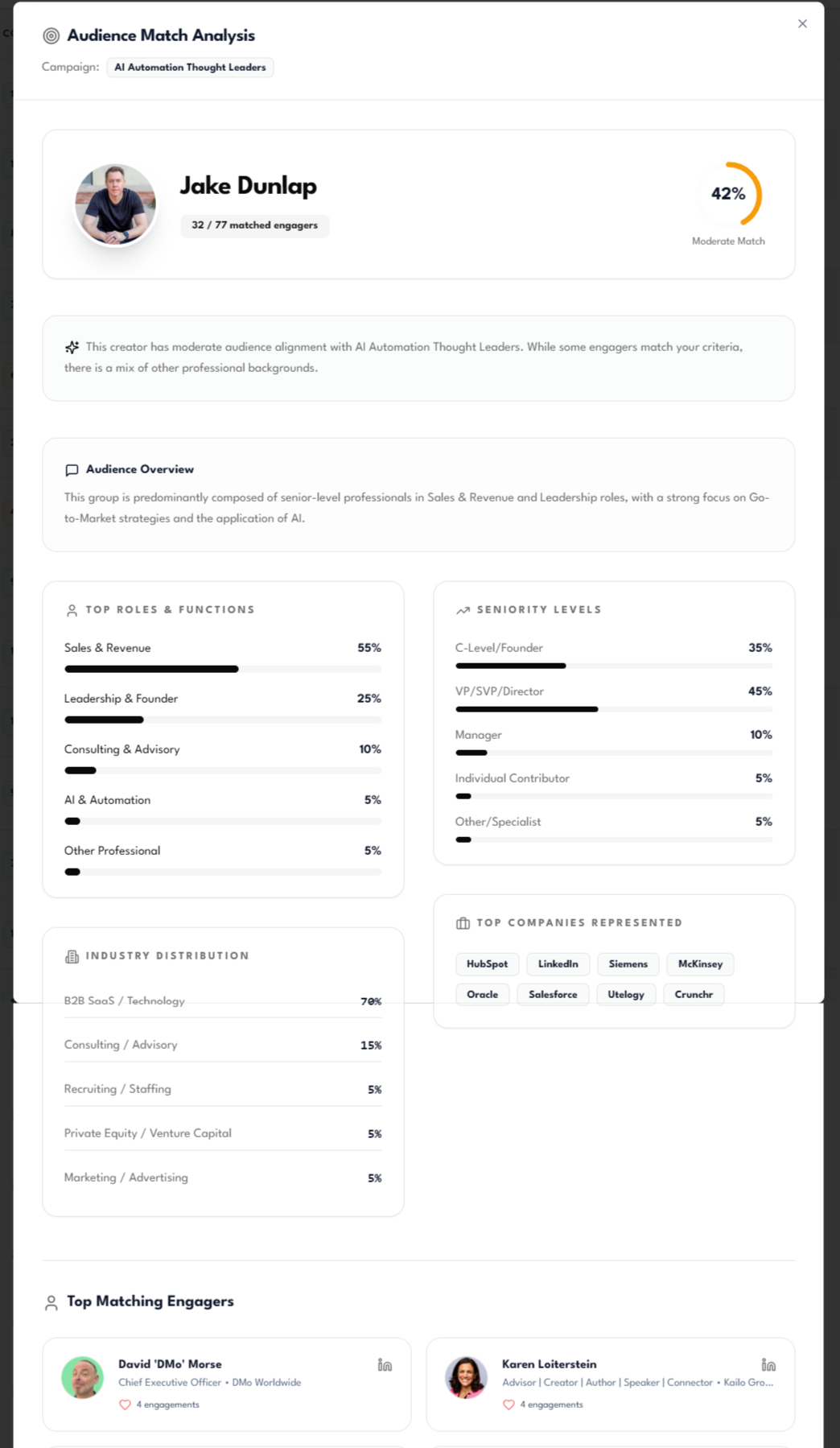Click the Industry Distribution building icon

pos(72,956)
